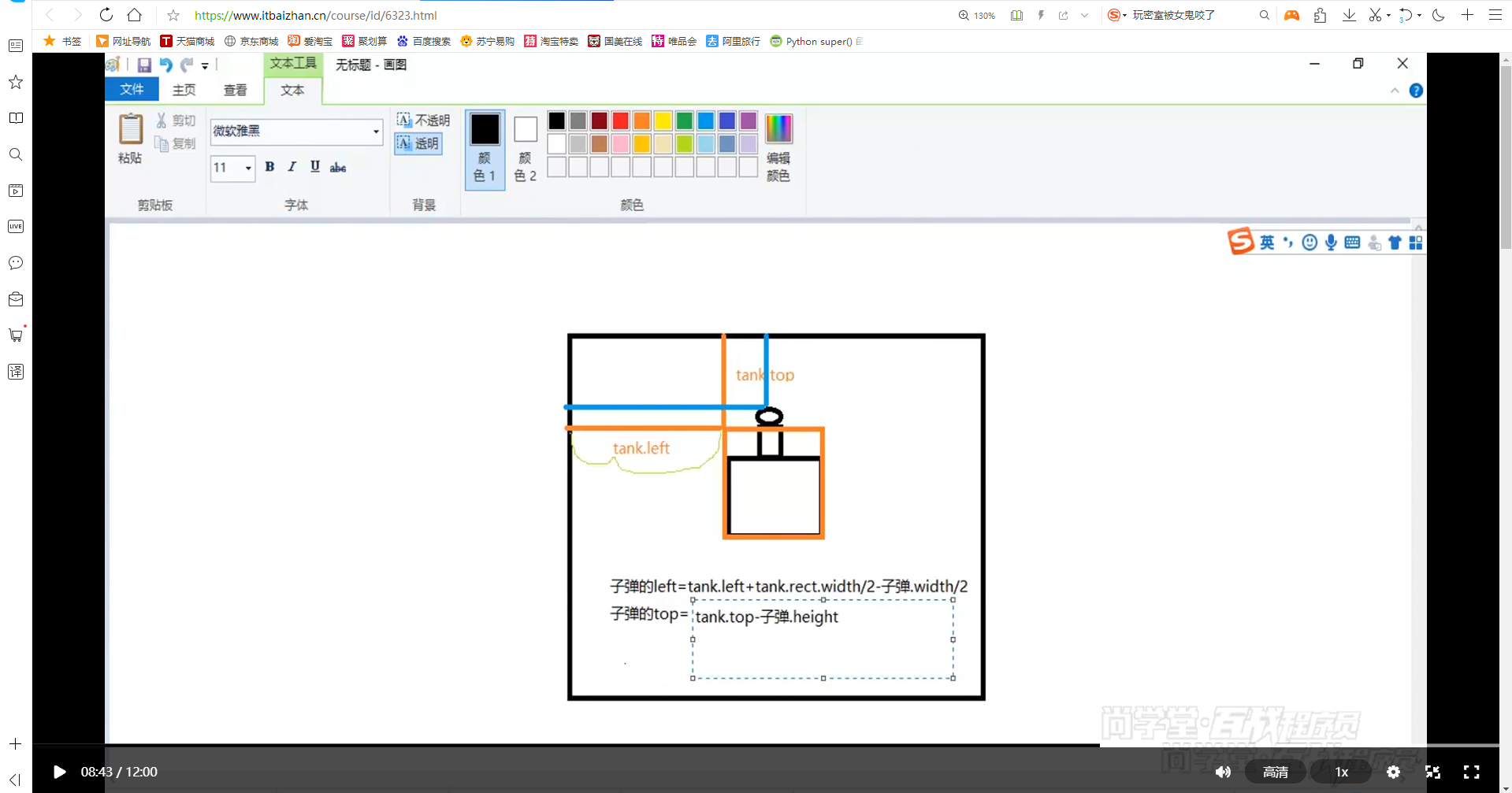Open the browser gamepad icon
This screenshot has height=793, width=1512.
[x=1291, y=15]
